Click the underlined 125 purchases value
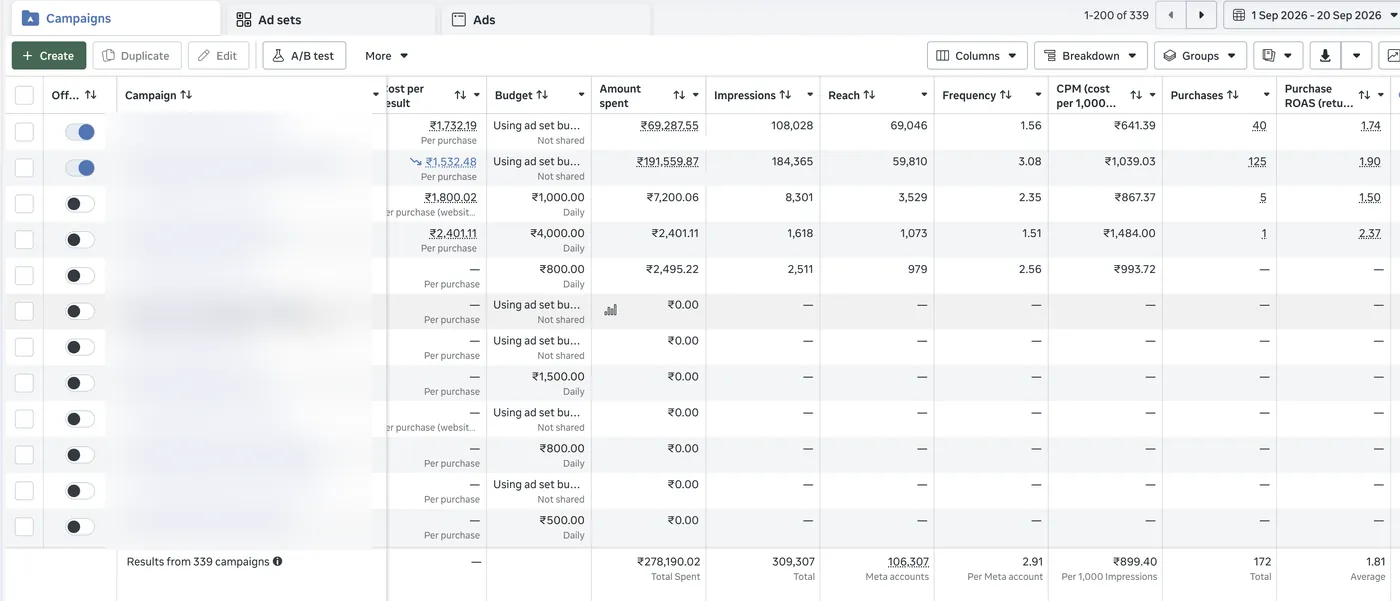The image size is (1400, 601). tap(1257, 161)
